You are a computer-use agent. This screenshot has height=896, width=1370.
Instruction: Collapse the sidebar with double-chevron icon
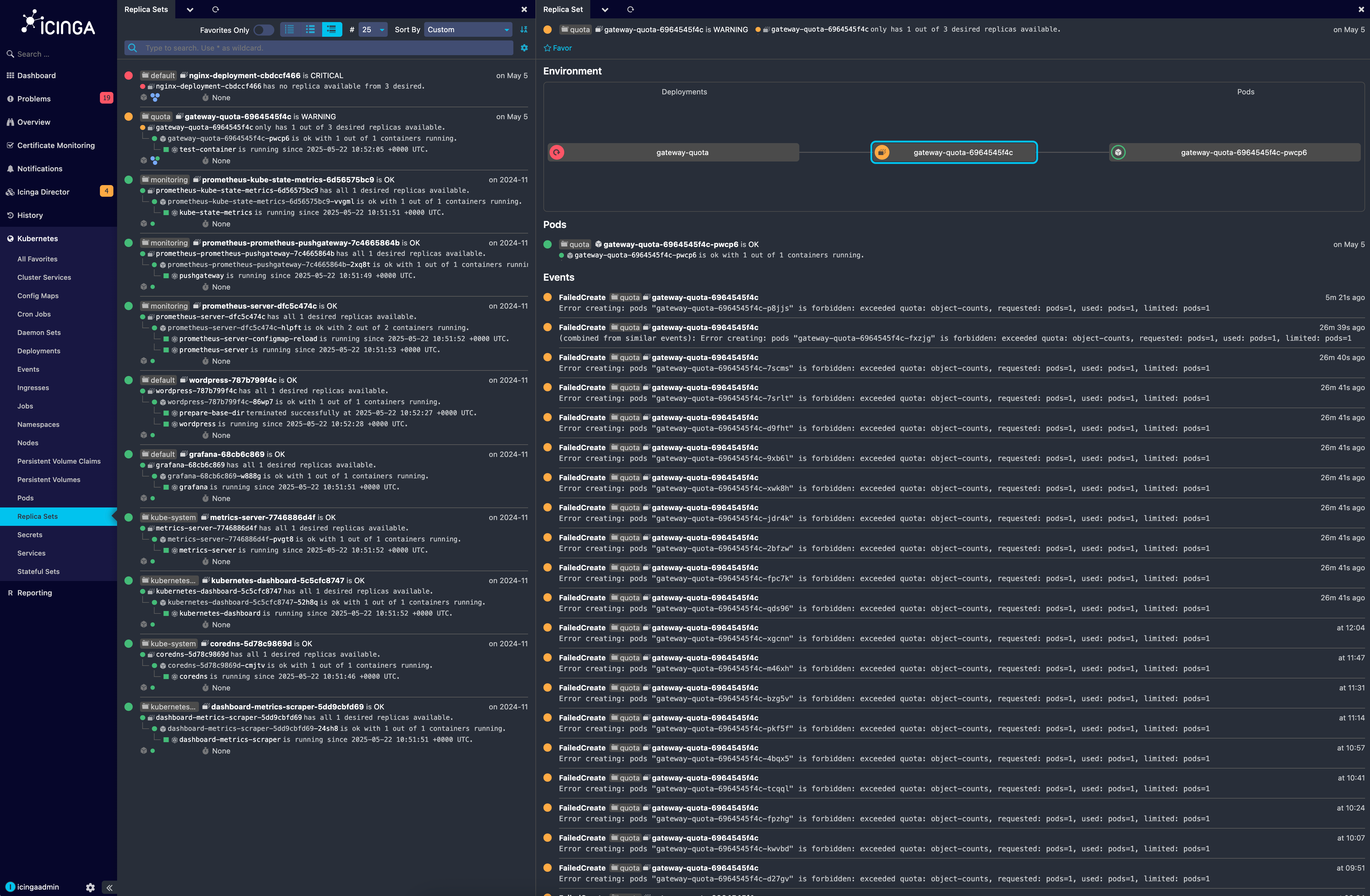coord(109,887)
